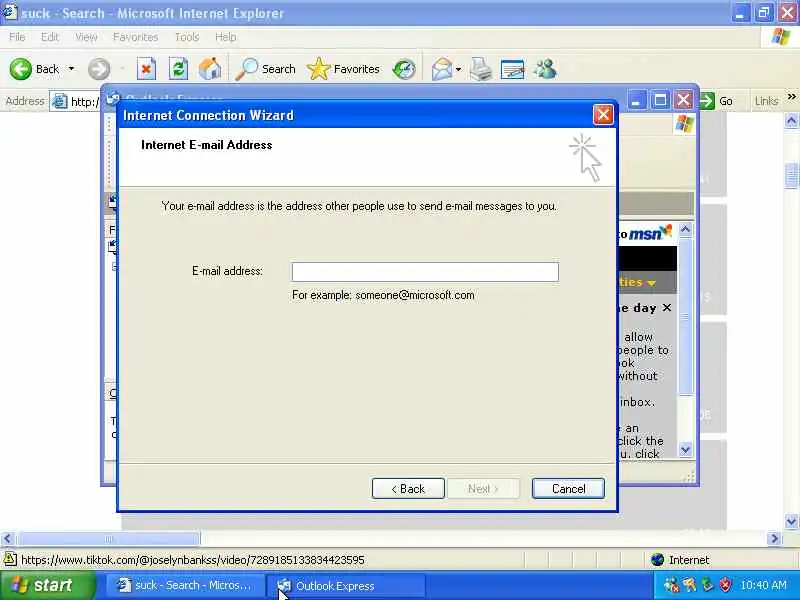Screen dimensions: 800x600
Task: Minimize the Outlook Express window
Action: (636, 99)
